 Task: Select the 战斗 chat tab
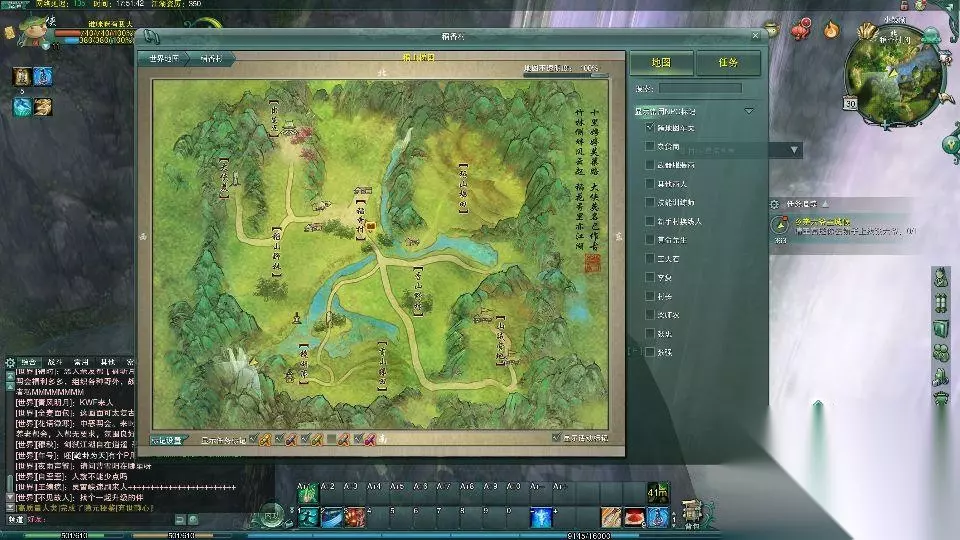[x=55, y=362]
